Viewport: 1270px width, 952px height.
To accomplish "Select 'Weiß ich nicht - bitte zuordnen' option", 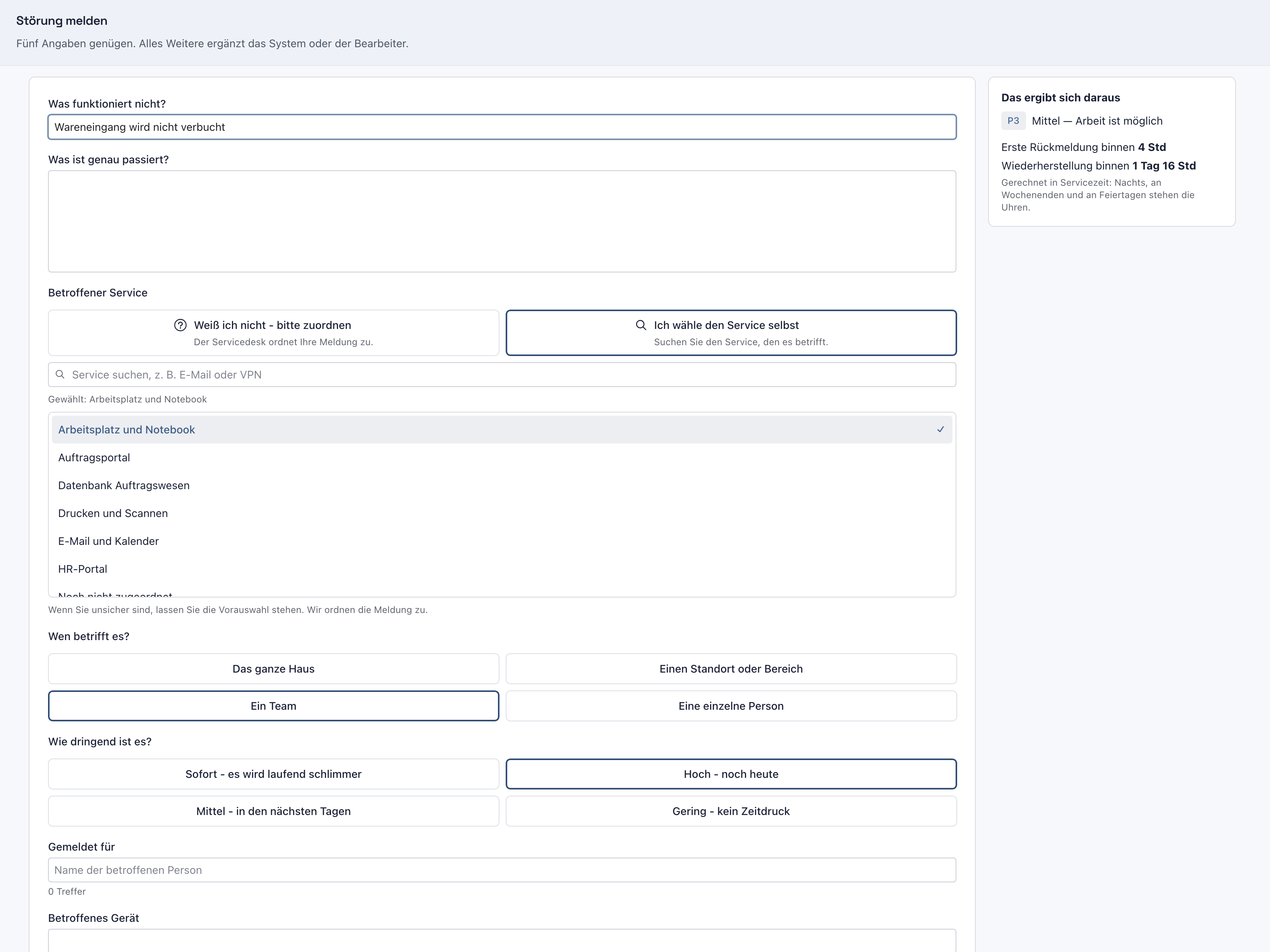I will 273,333.
